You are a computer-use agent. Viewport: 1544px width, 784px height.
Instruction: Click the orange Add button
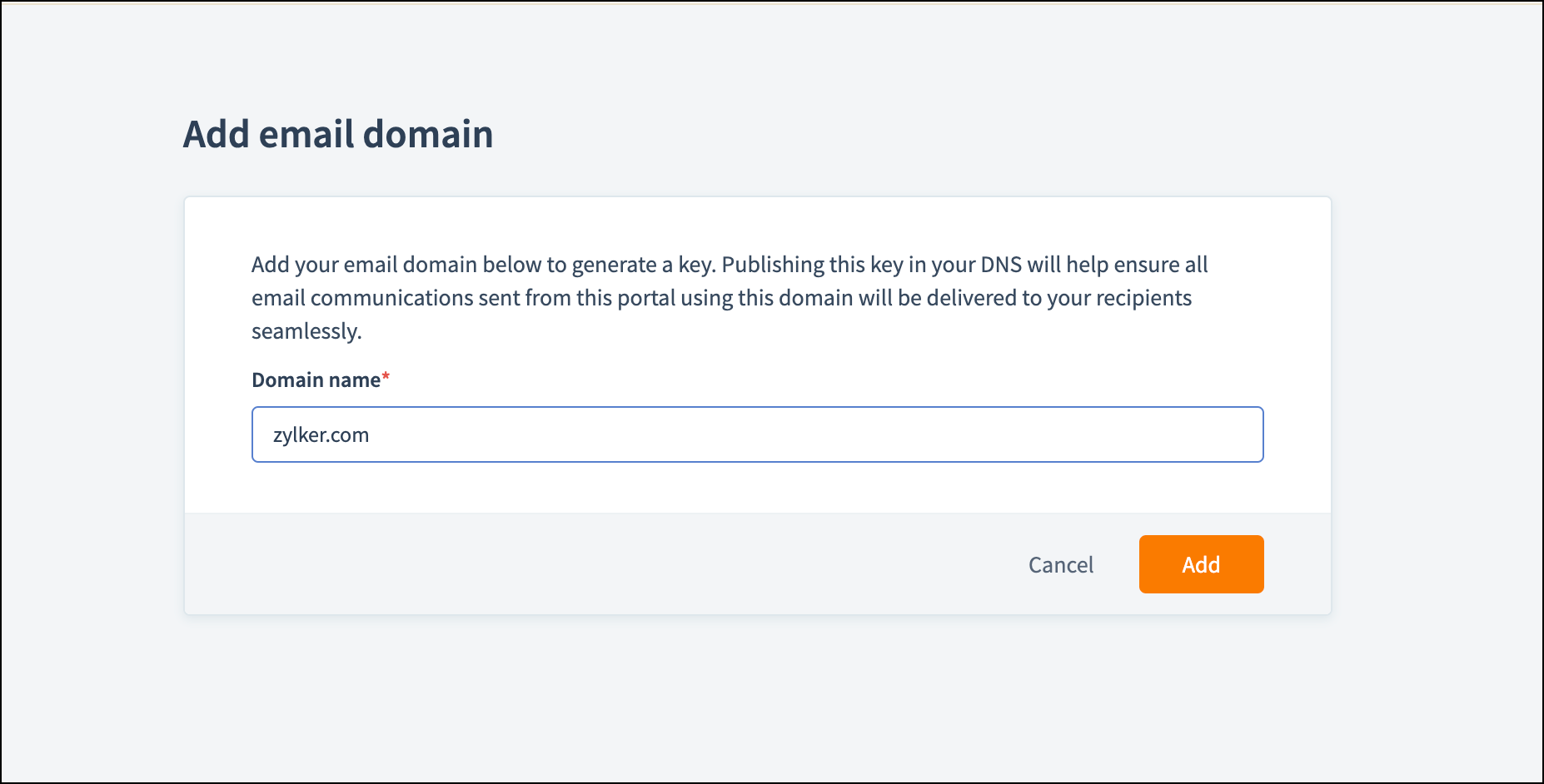[x=1201, y=564]
